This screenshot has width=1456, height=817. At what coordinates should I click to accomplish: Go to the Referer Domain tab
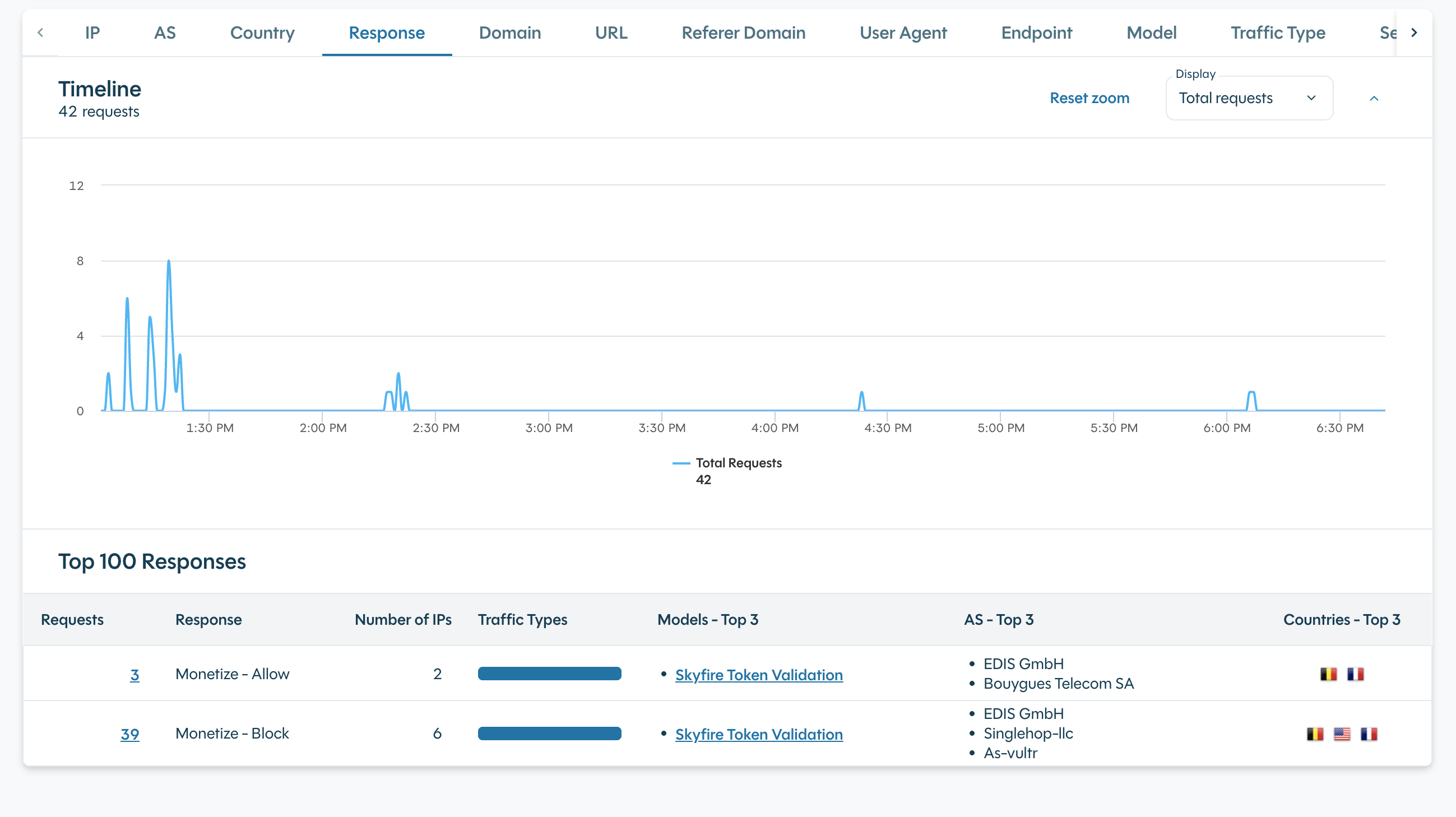pyautogui.click(x=743, y=33)
